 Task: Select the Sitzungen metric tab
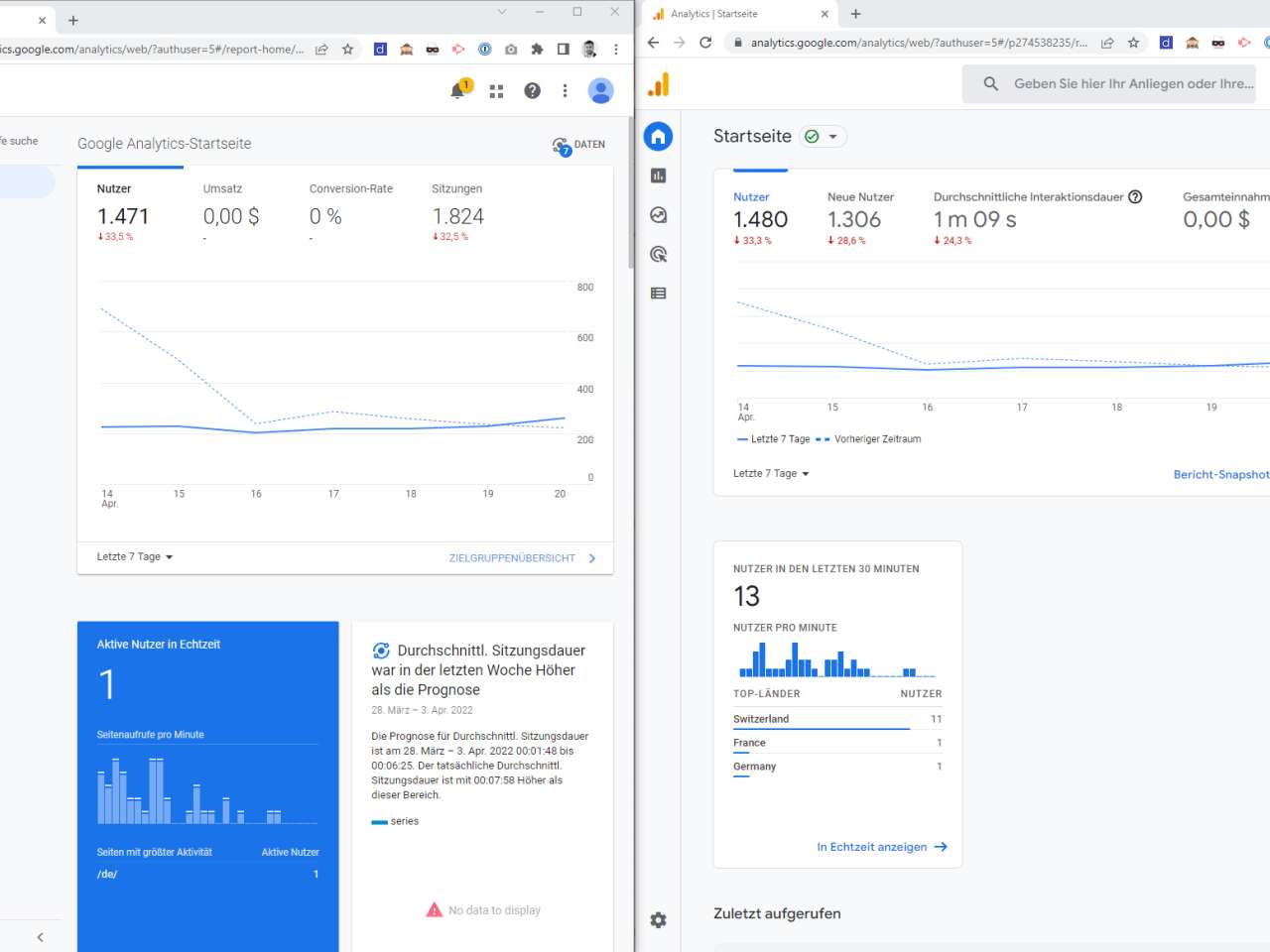tap(458, 212)
